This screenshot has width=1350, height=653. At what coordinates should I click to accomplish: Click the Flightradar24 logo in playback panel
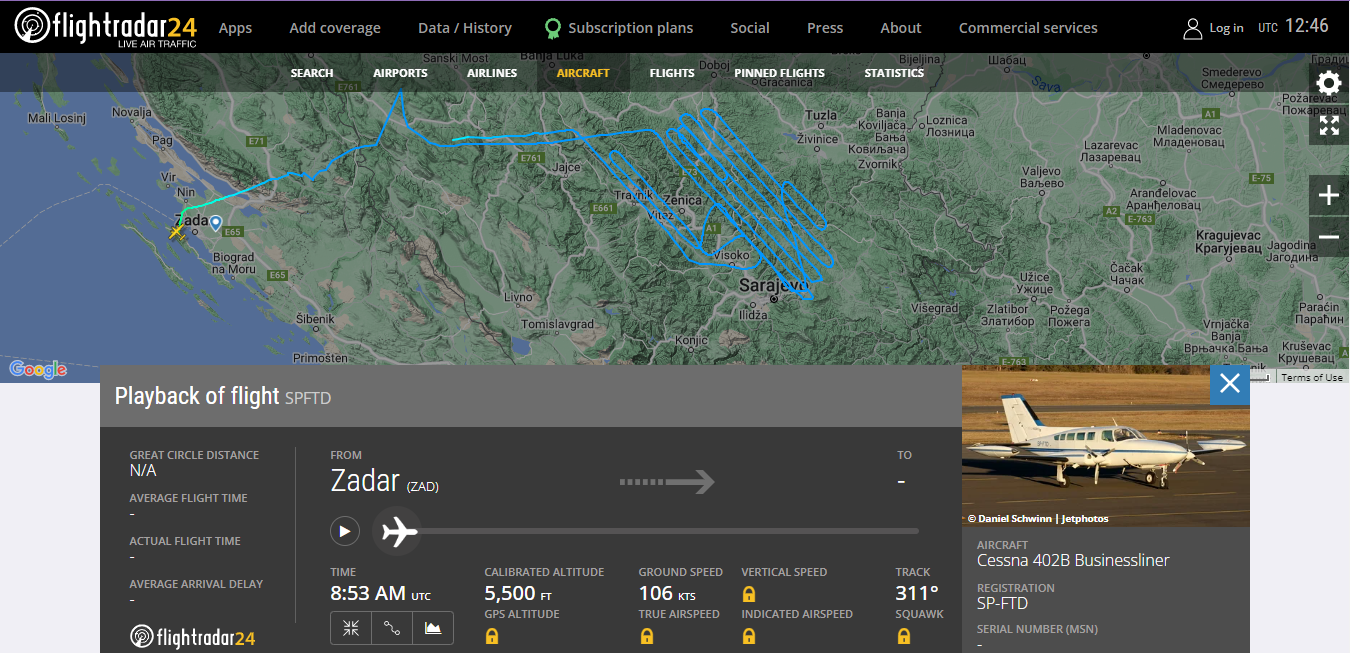(192, 637)
